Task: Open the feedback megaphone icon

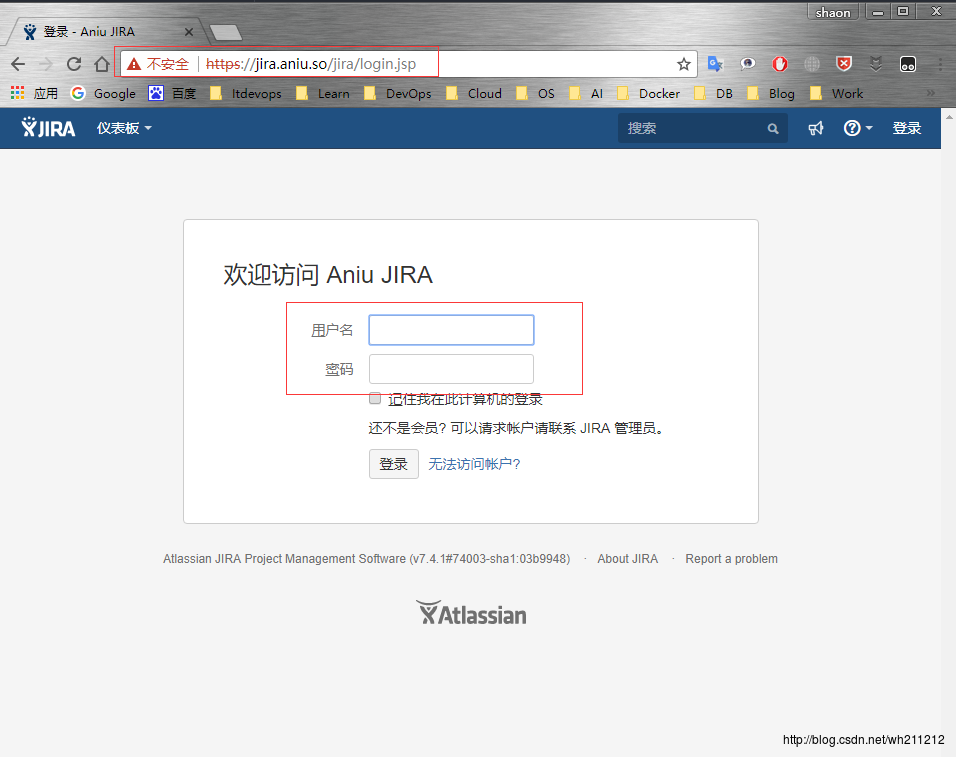Action: point(816,128)
